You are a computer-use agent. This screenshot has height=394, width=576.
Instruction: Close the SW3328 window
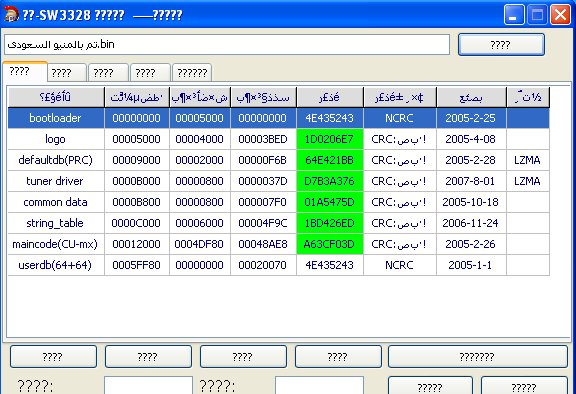tap(560, 15)
